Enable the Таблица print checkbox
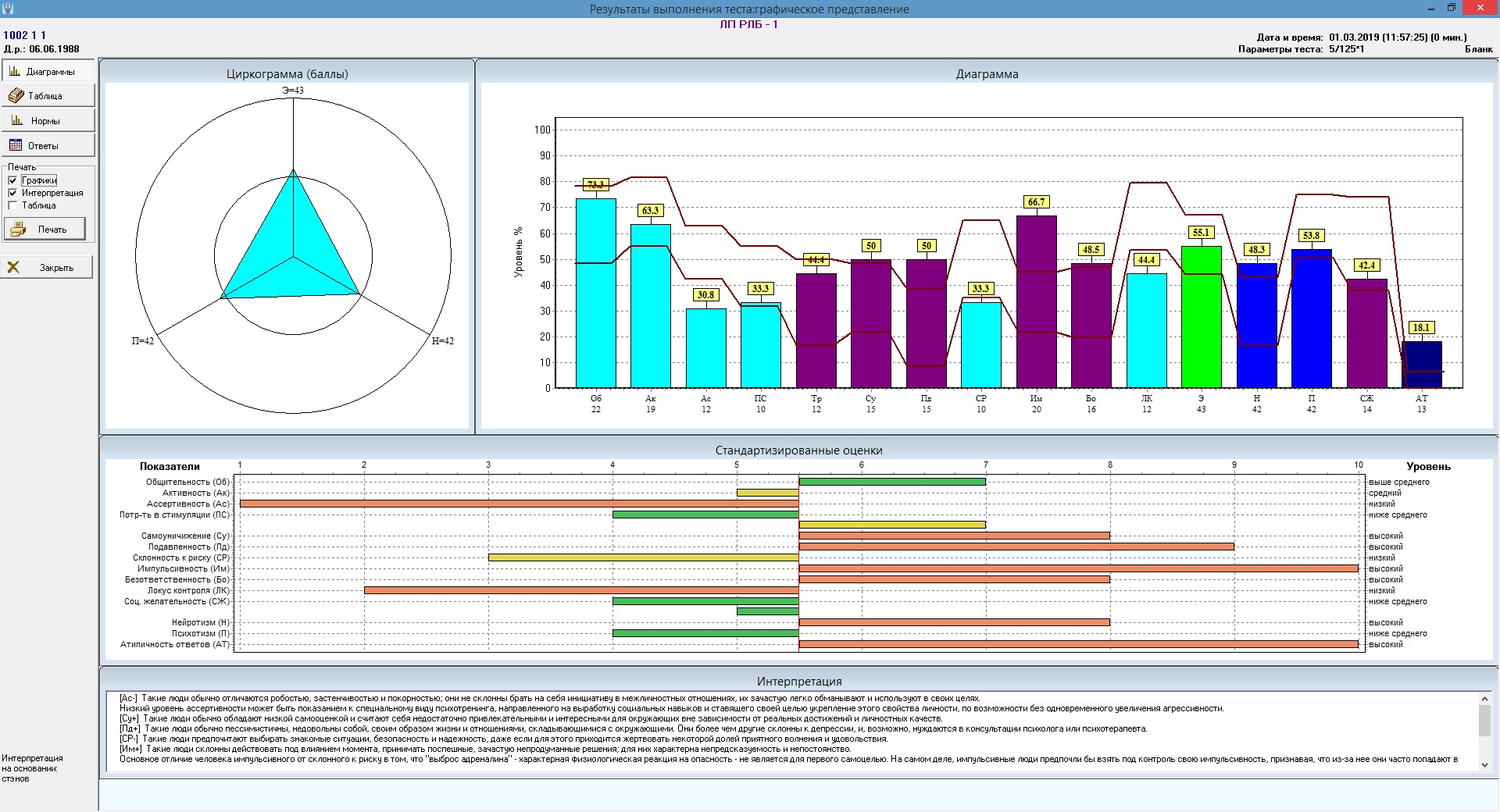This screenshot has height=812, width=1500. click(12, 205)
